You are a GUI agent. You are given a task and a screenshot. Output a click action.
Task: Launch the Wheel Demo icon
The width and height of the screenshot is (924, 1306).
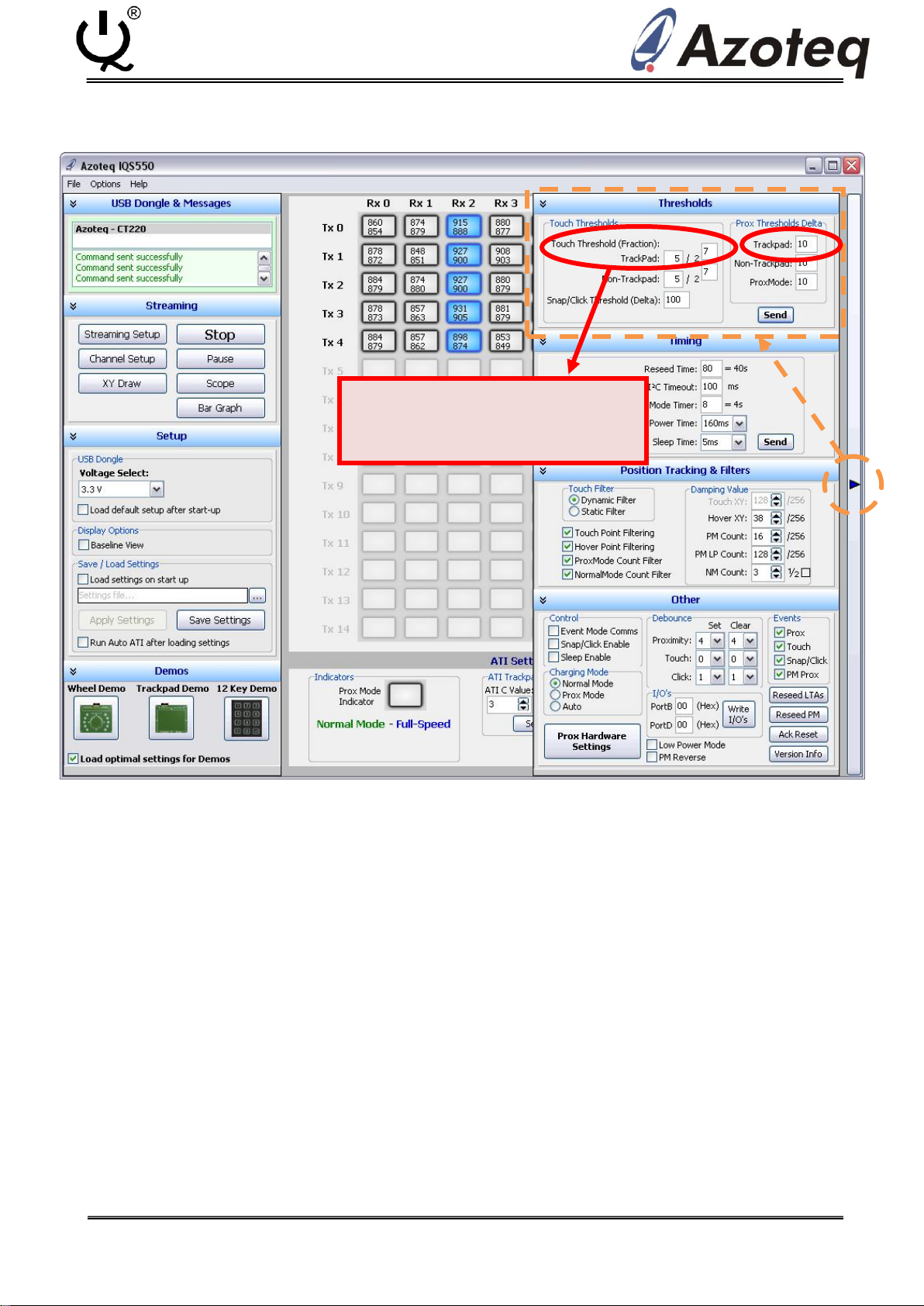tap(96, 718)
